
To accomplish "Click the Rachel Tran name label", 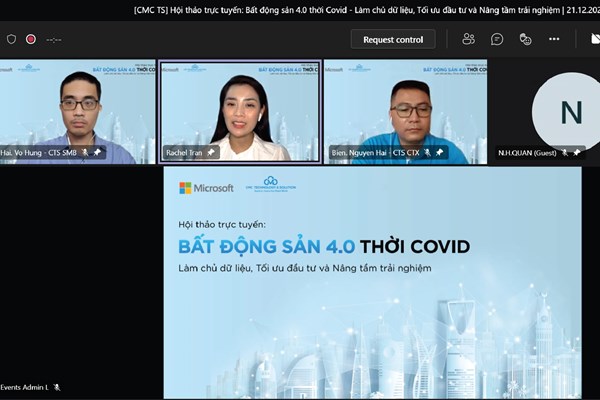I will (184, 152).
